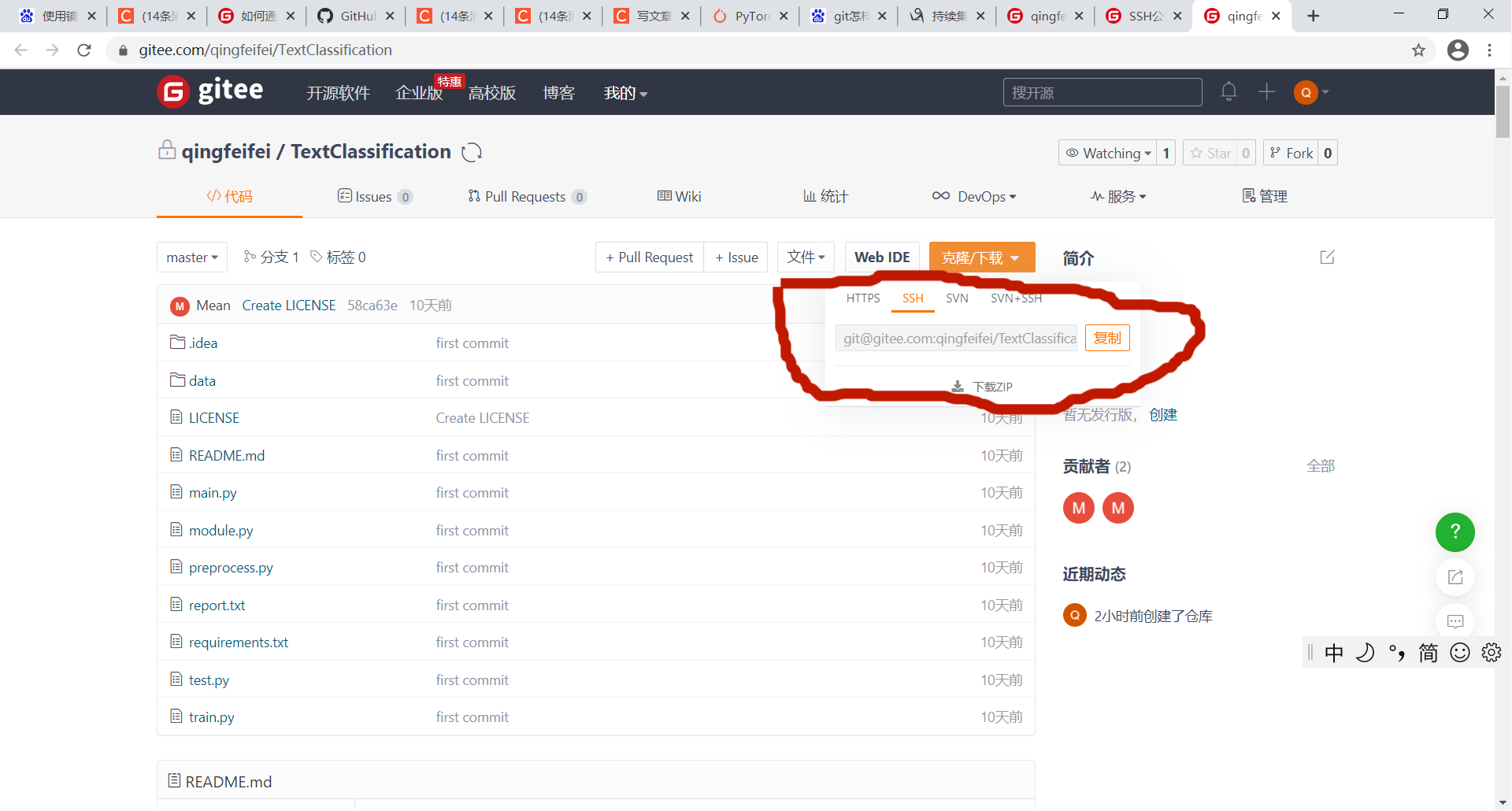
Task: Toggle full/half-width mode with the moon icon
Action: point(1366,652)
